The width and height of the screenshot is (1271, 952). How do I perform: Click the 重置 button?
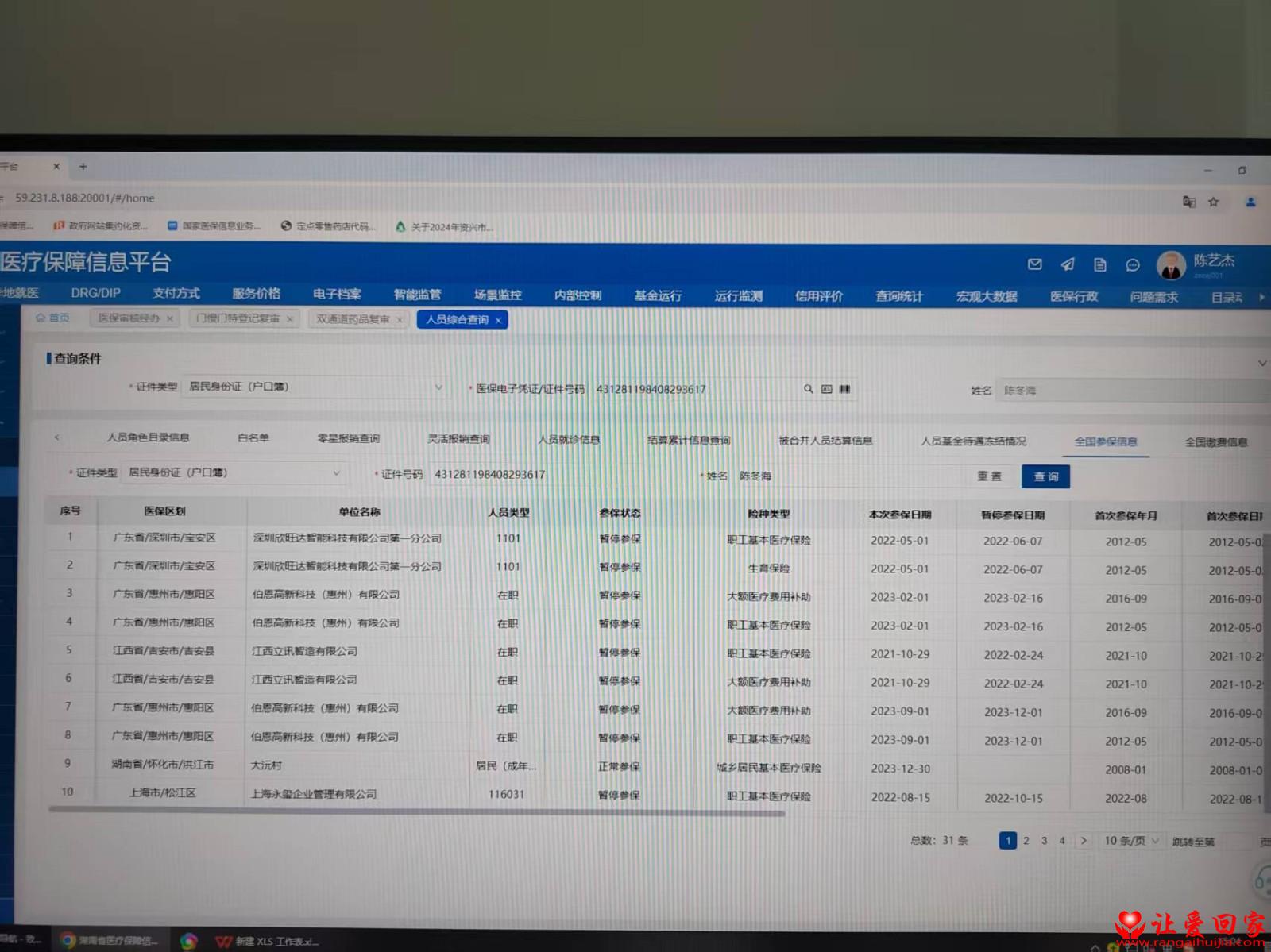coord(989,476)
